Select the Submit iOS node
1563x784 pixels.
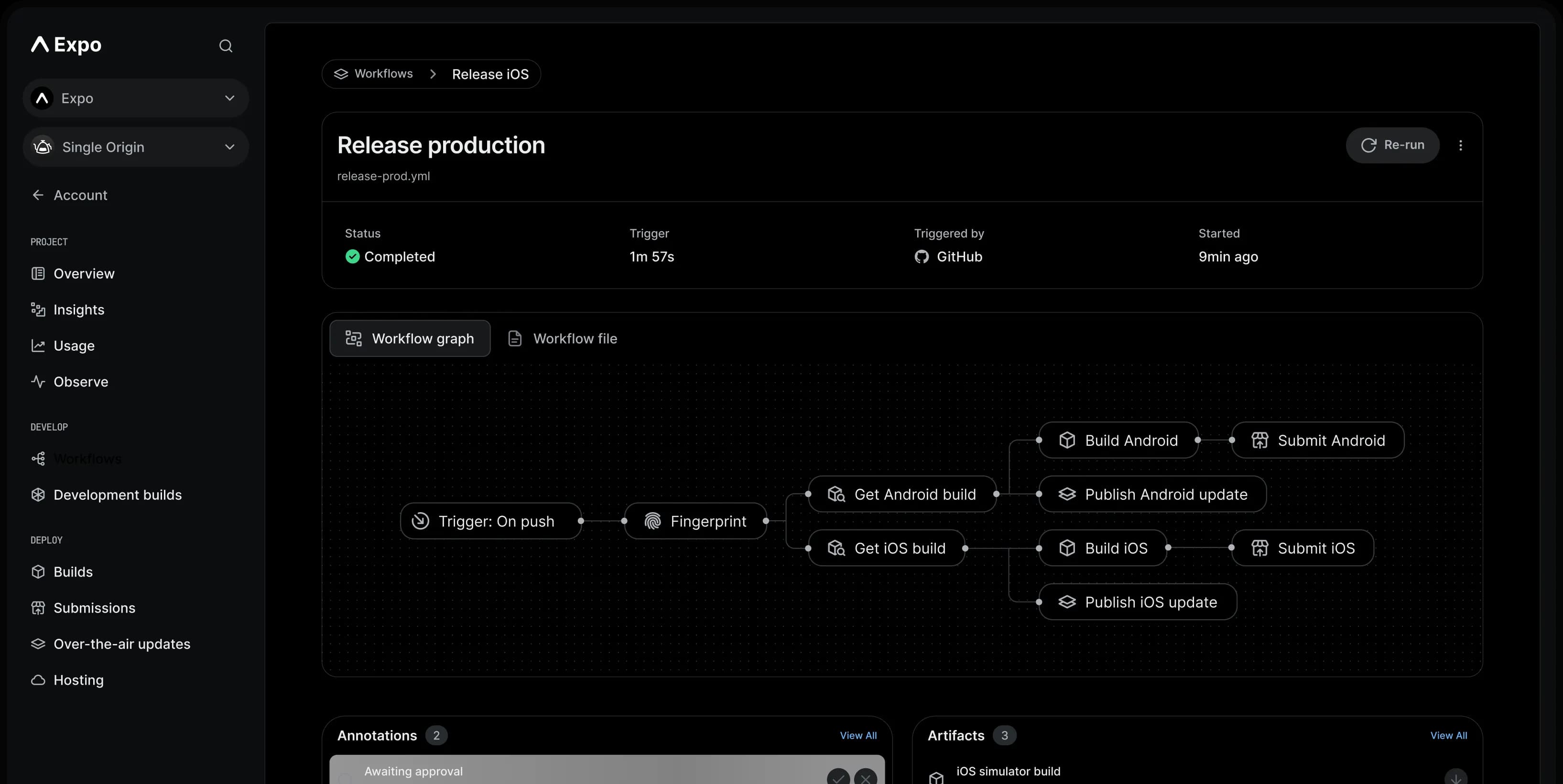1302,548
